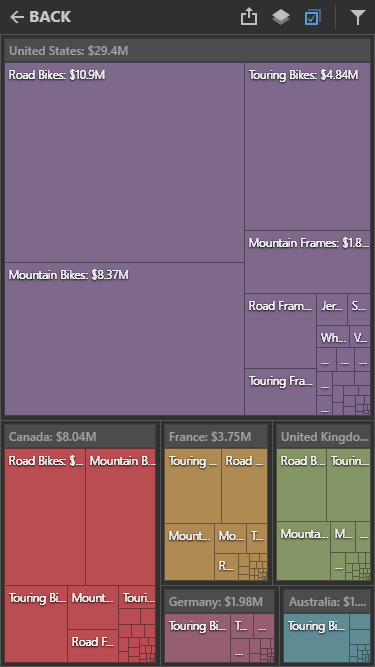Click the Germany $1.98M group header
The height and width of the screenshot is (667, 375).
219,601
